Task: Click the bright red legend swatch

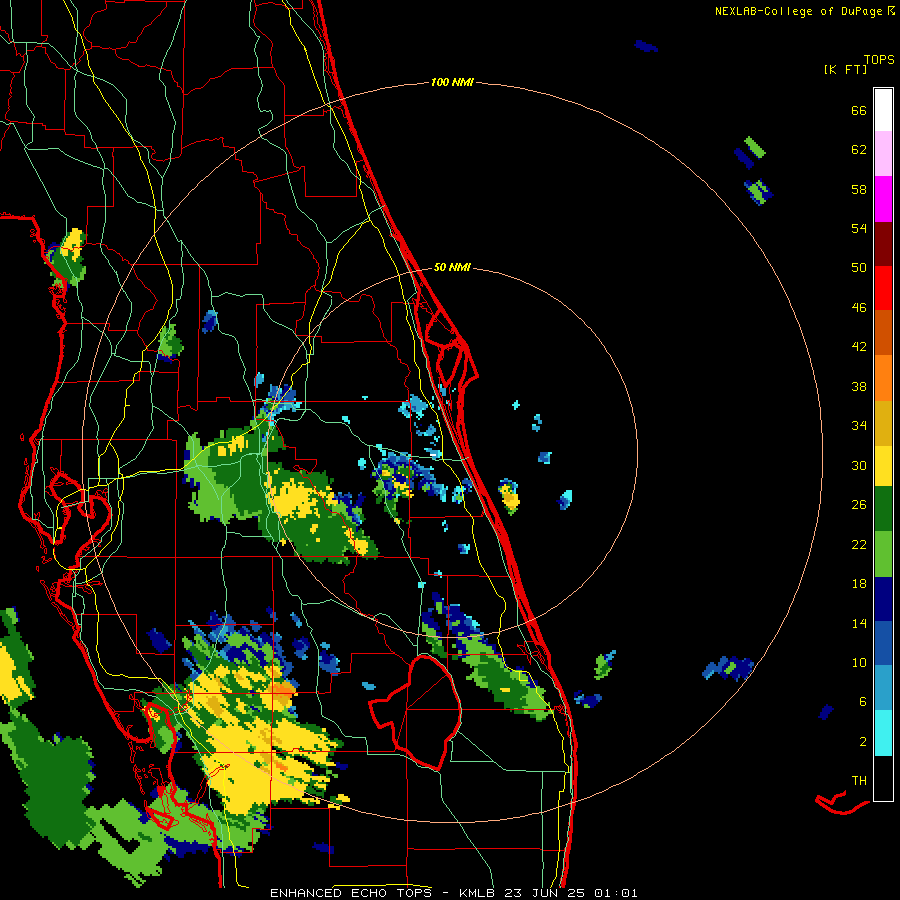Action: (x=883, y=288)
